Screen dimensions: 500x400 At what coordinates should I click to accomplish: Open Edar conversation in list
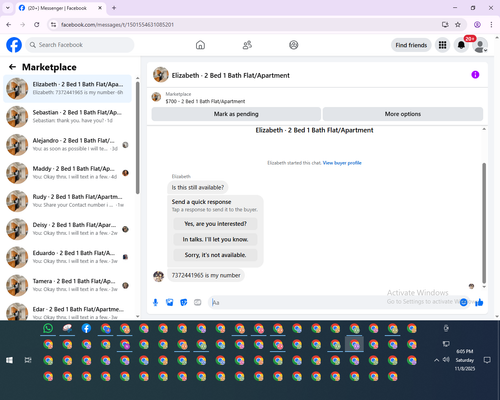click(x=67, y=310)
